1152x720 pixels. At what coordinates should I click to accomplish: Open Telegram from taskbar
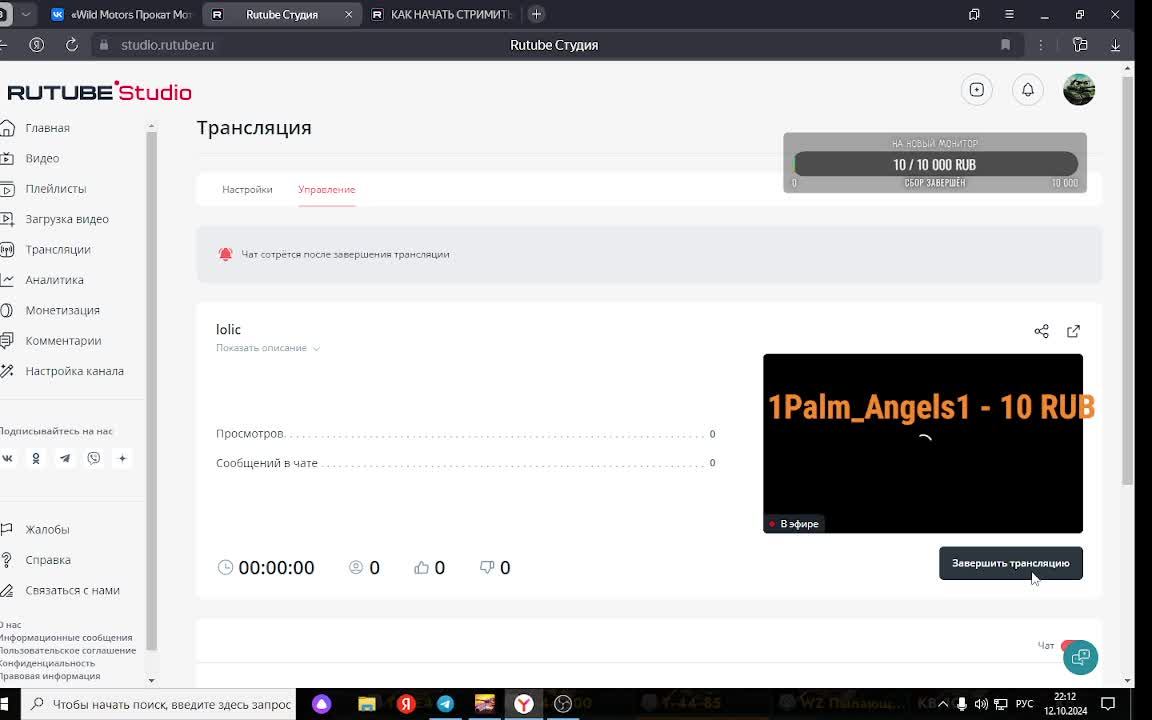pos(445,704)
